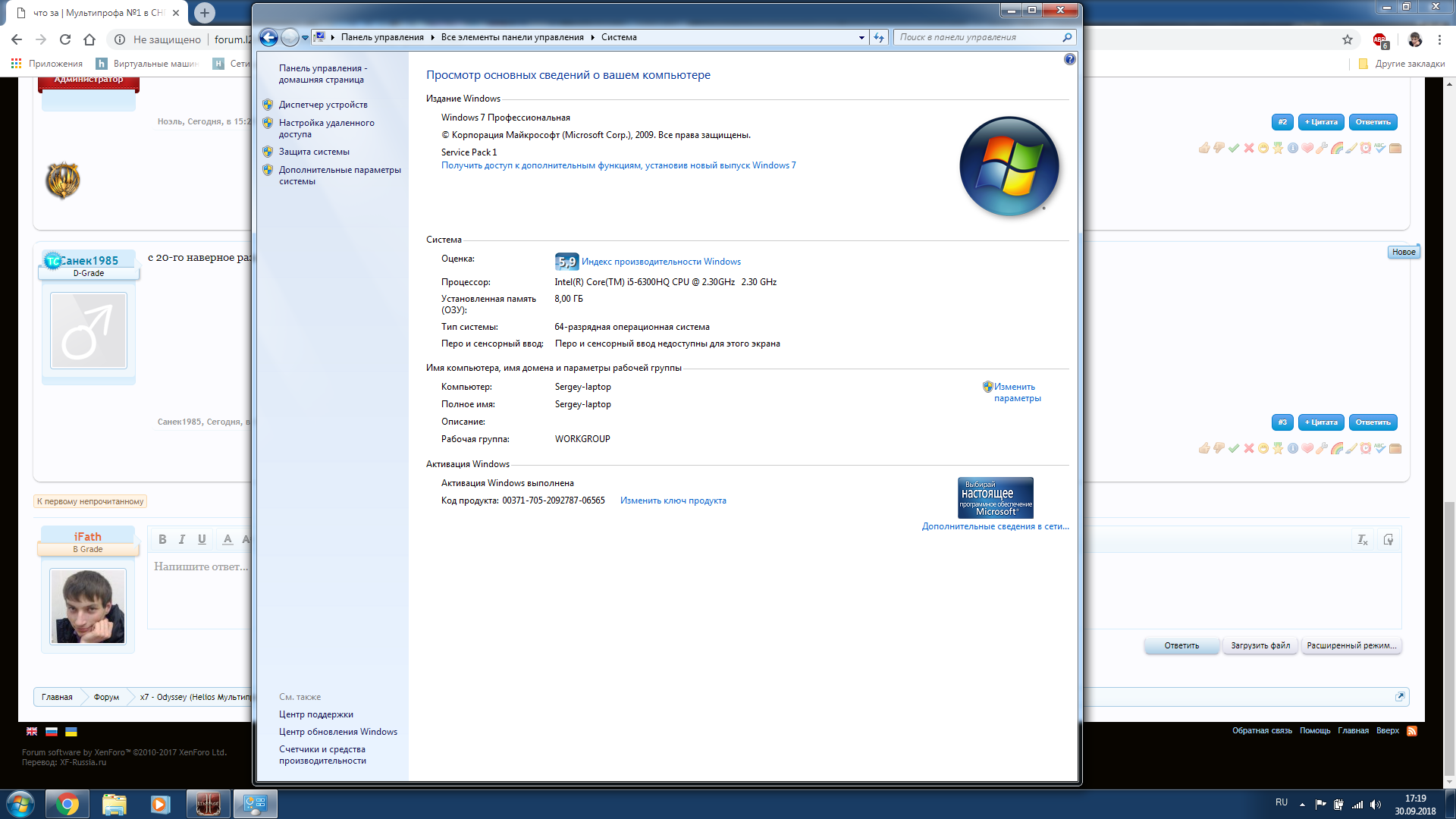1456x819 pixels.
Task: Open 'Диспетчер устройств' from the sidebar
Action: coord(323,105)
